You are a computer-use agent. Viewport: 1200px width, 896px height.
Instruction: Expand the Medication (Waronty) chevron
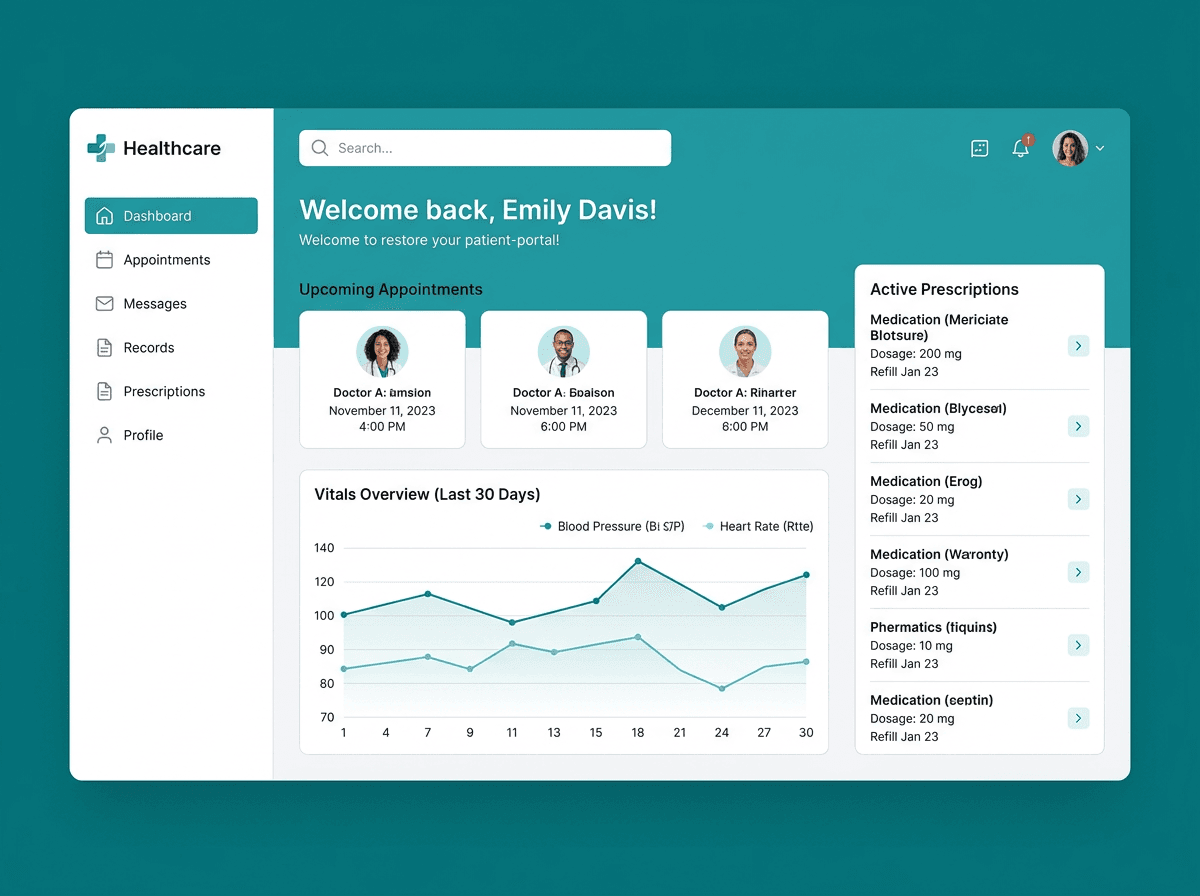tap(1078, 572)
